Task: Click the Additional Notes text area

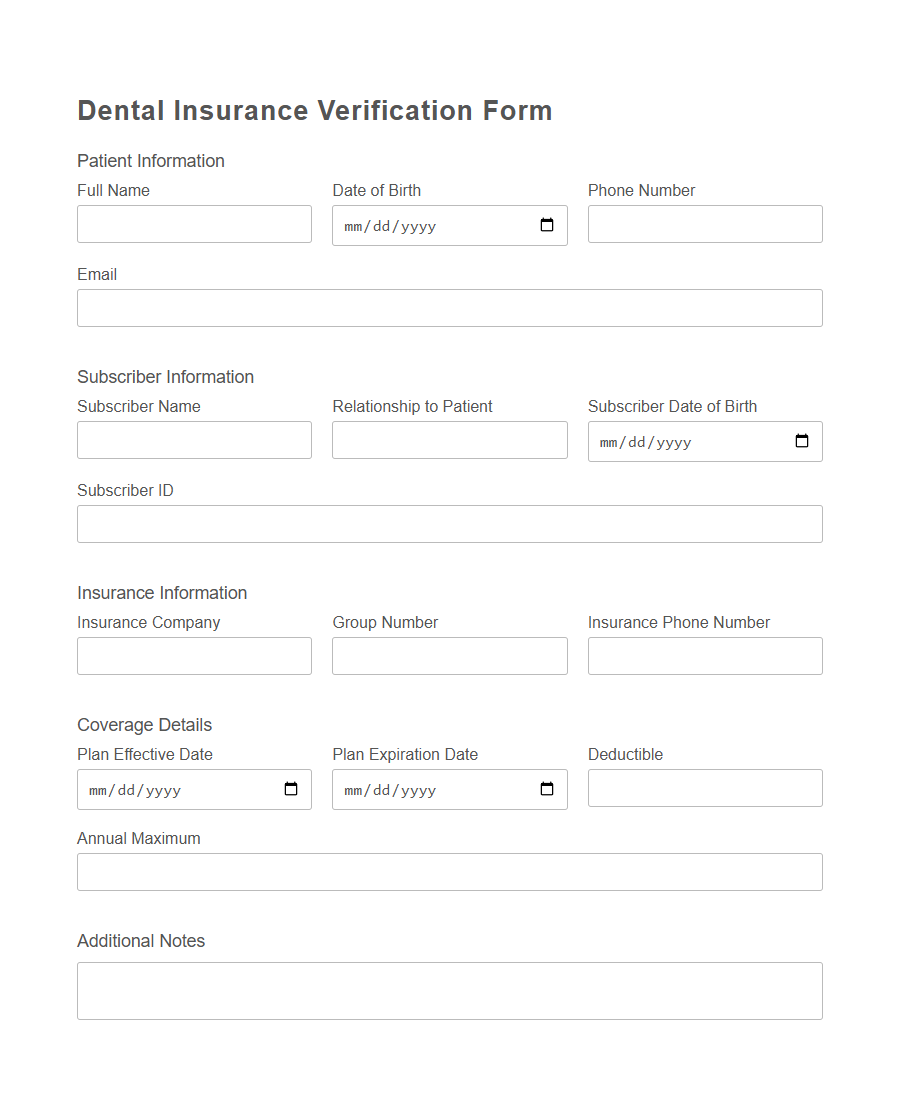Action: (x=449, y=990)
